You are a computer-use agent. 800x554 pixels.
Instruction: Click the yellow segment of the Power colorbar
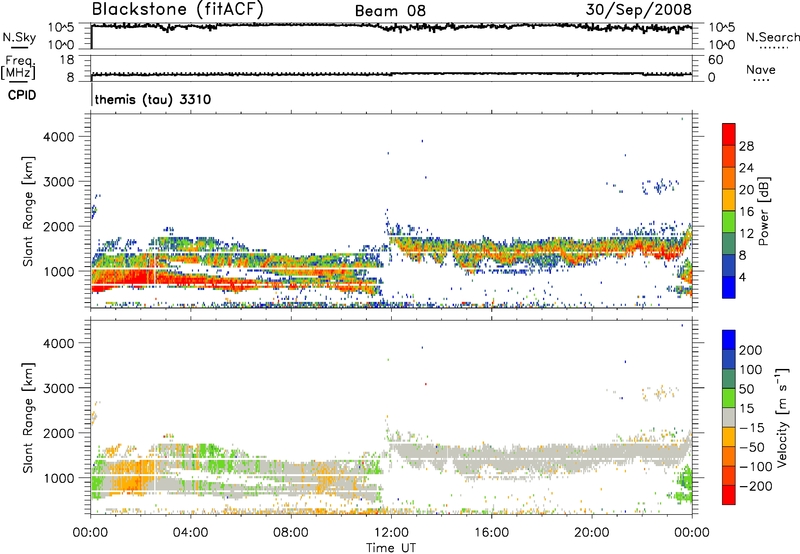coord(729,200)
